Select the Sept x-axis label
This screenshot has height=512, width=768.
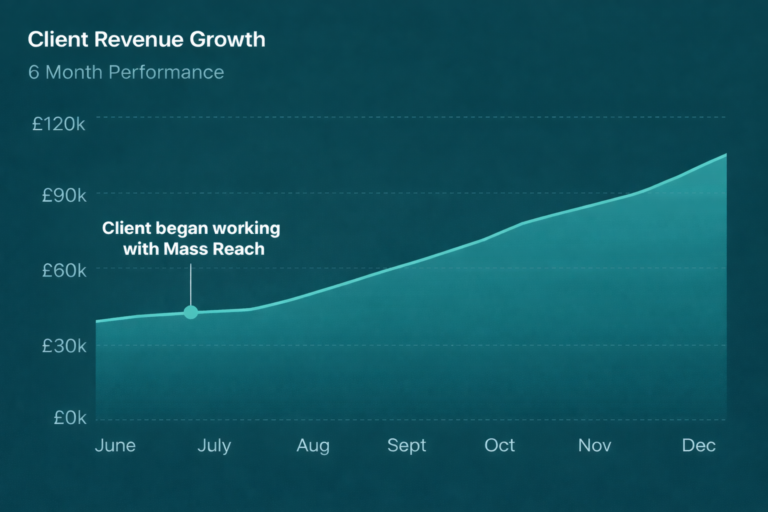click(407, 446)
